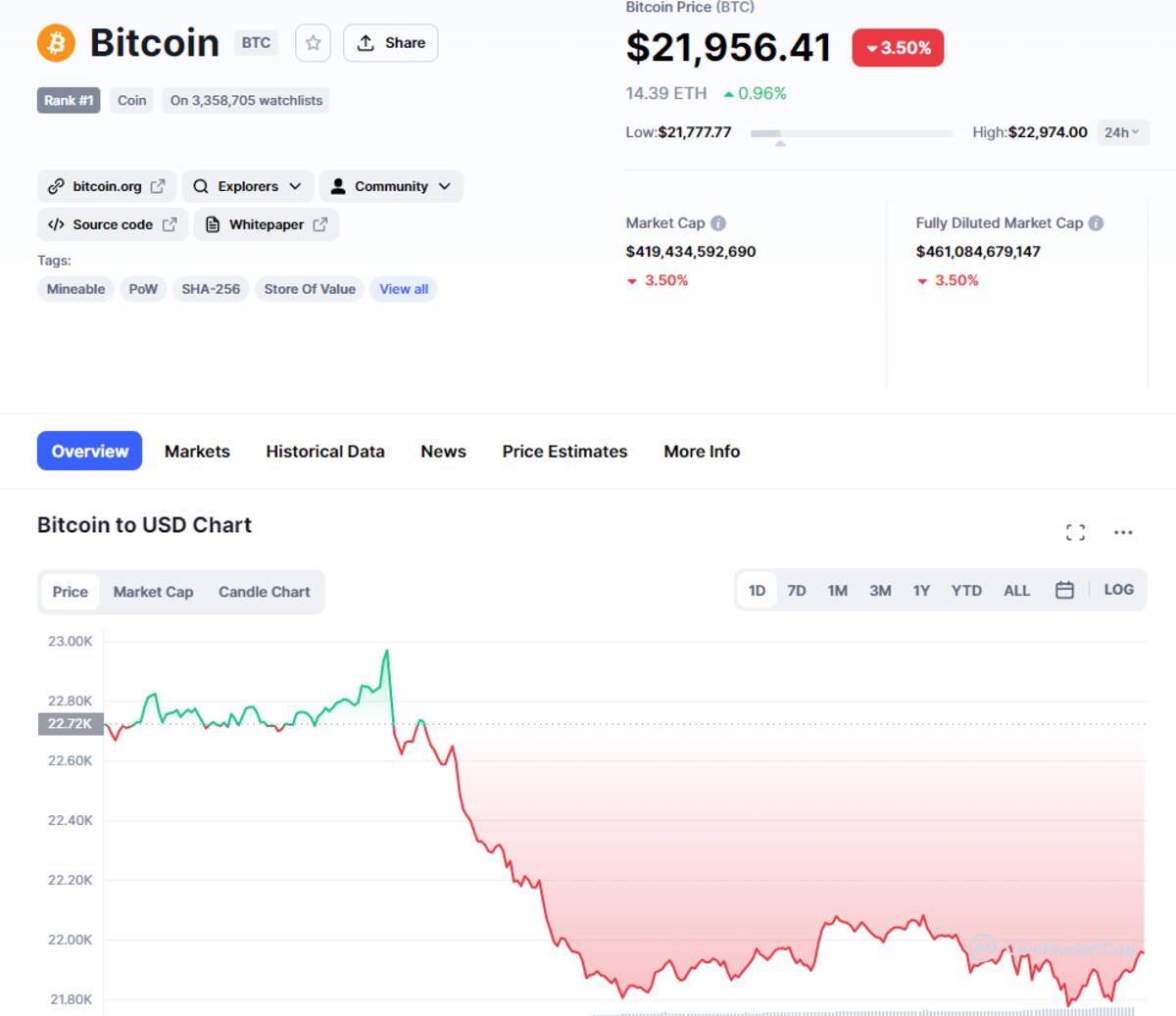Open the calendar date range picker
The width and height of the screenshot is (1176, 1016).
coord(1064,590)
